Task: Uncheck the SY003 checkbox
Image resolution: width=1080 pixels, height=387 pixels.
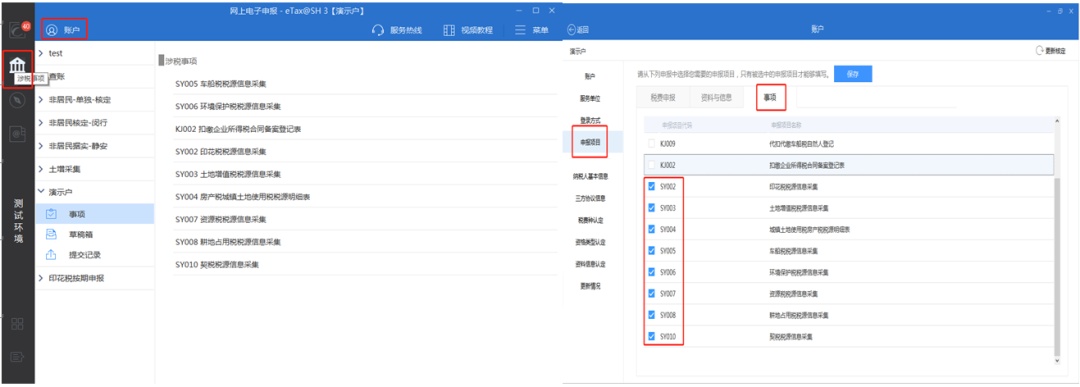Action: point(652,208)
